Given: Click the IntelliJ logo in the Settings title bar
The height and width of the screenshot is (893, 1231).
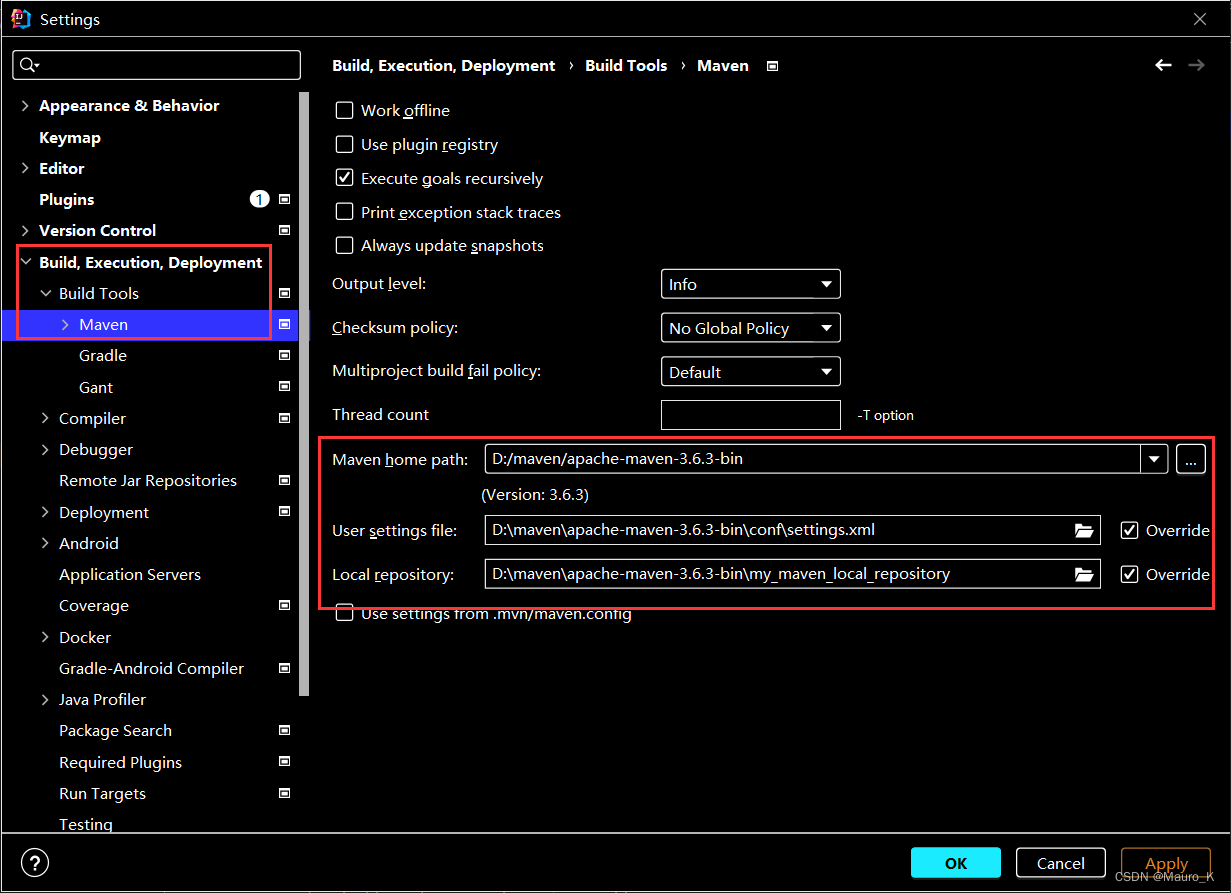Looking at the screenshot, I should point(20,18).
